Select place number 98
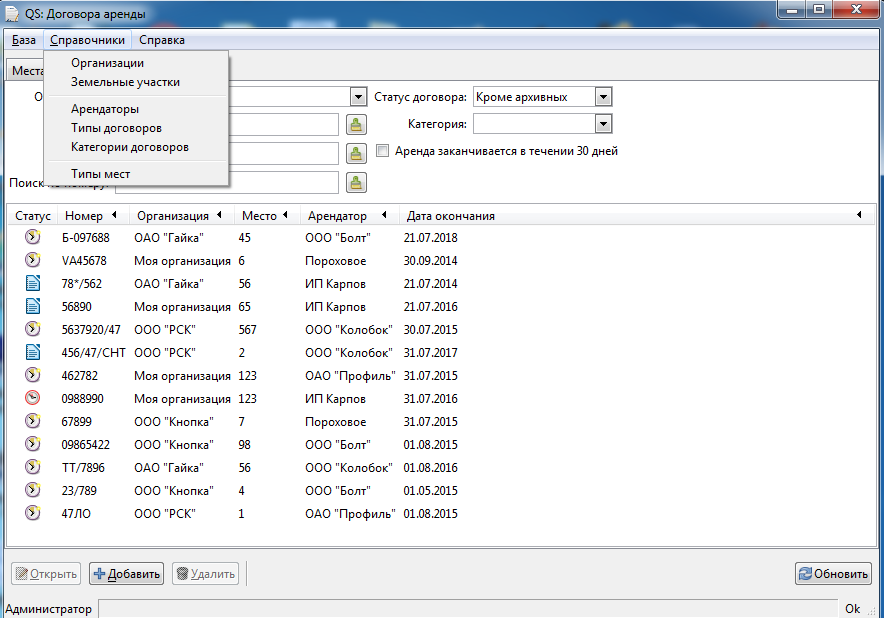This screenshot has width=884, height=618. click(x=244, y=445)
